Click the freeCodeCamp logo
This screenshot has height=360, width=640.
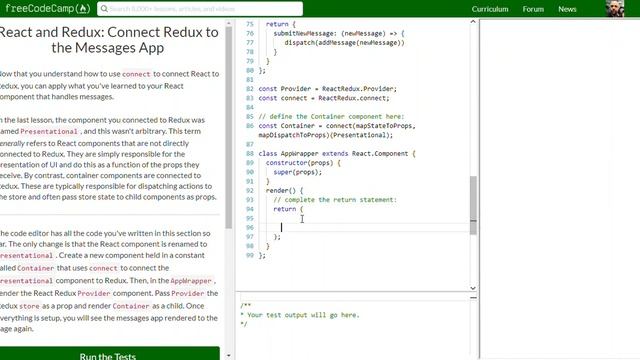(x=47, y=9)
